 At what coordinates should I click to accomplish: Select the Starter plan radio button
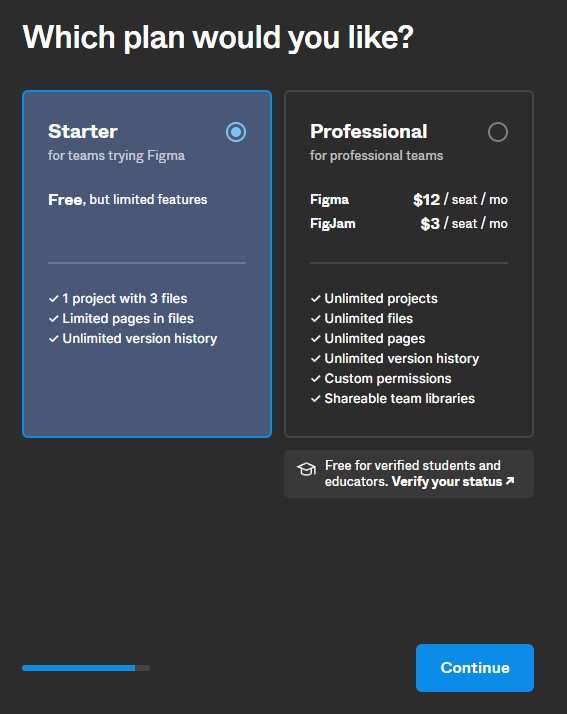click(236, 132)
